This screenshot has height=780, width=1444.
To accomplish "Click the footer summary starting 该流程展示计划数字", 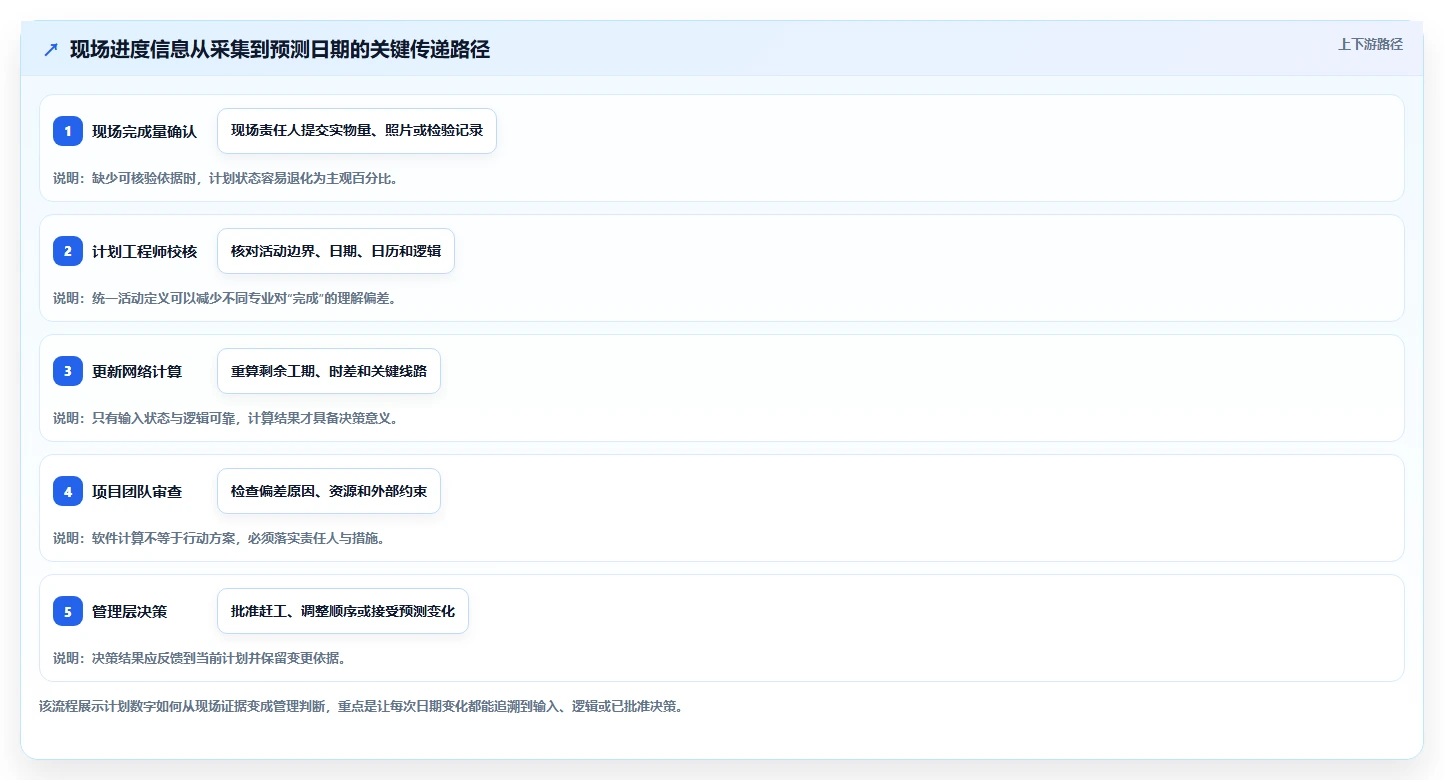I will (x=361, y=706).
